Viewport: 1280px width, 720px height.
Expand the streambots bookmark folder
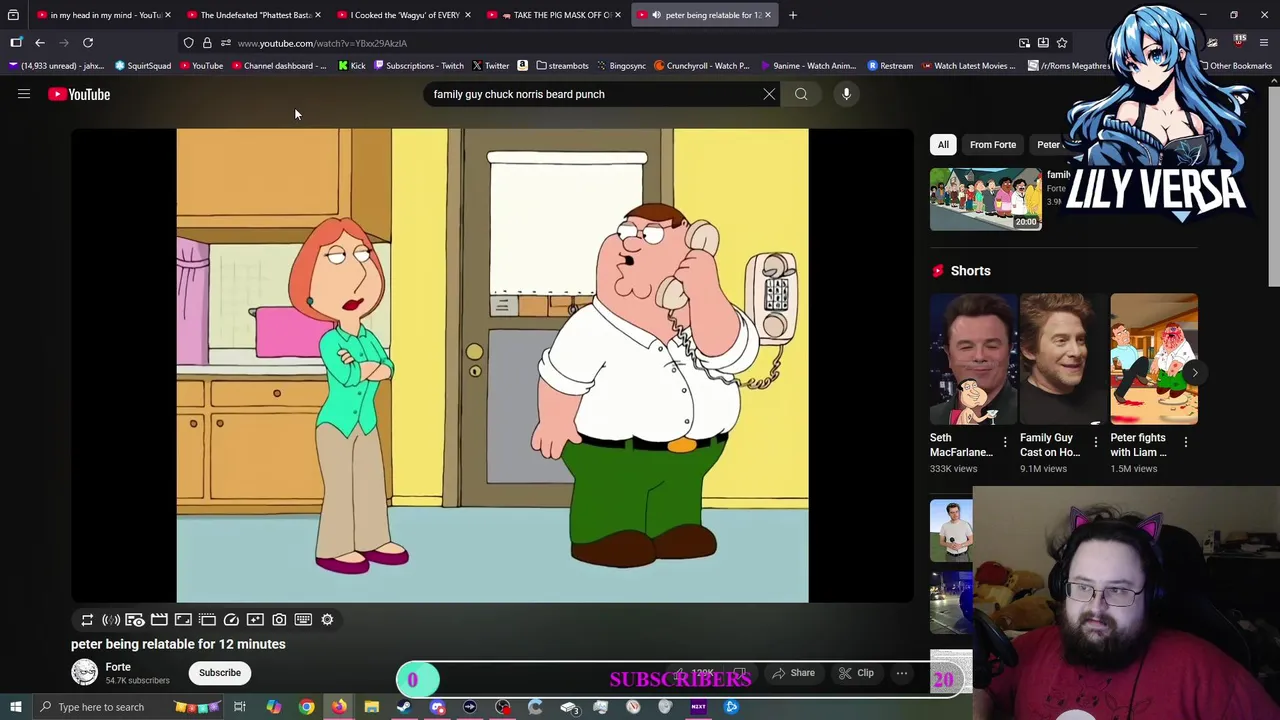point(562,66)
